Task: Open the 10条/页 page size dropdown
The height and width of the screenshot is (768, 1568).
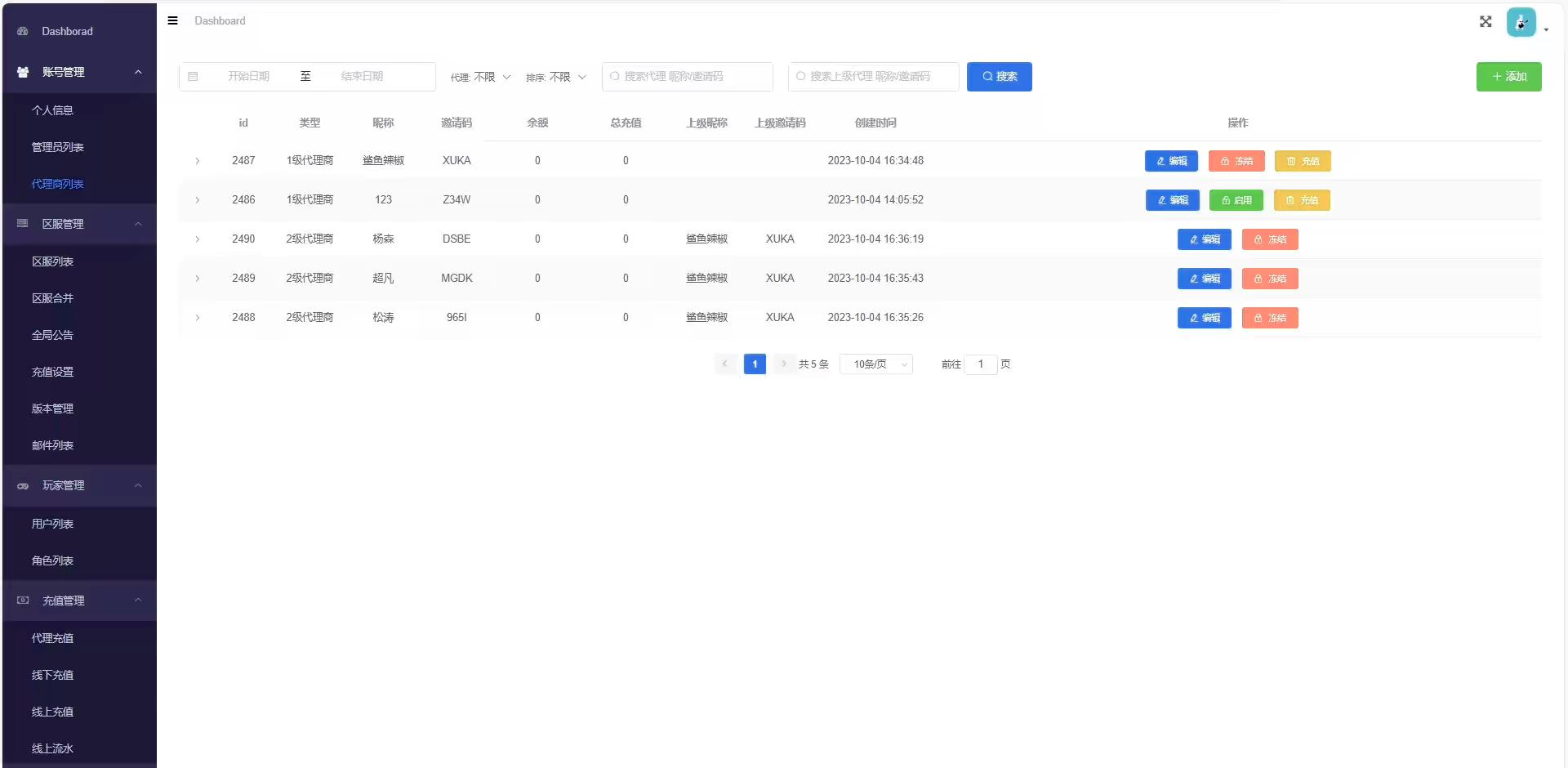Action: click(876, 364)
